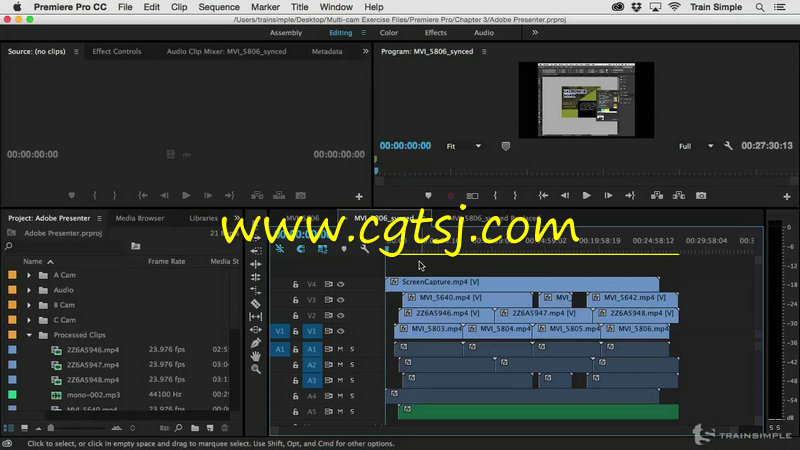Toggle V2 track output eye

point(341,315)
